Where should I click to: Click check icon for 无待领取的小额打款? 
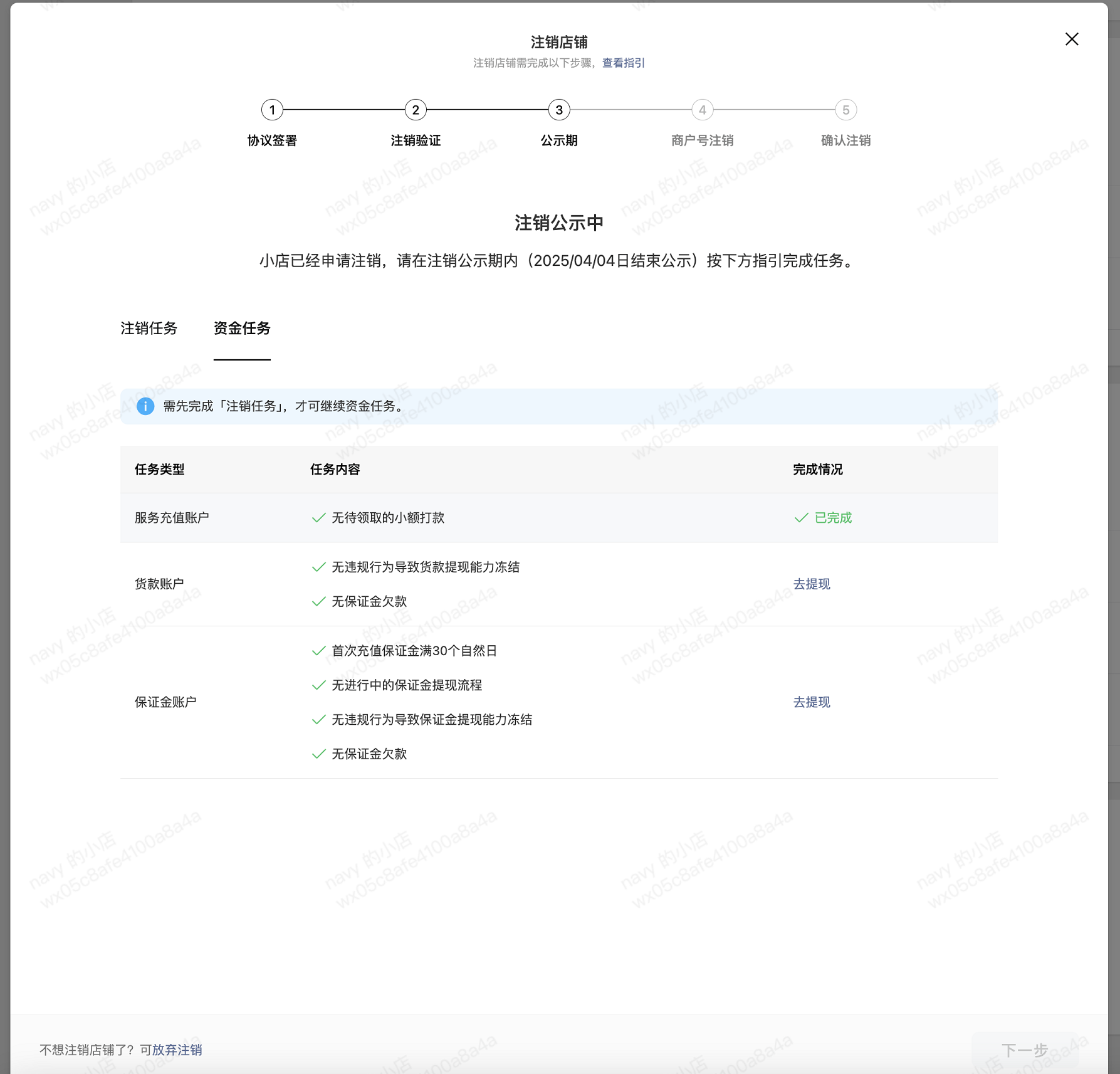click(x=318, y=518)
